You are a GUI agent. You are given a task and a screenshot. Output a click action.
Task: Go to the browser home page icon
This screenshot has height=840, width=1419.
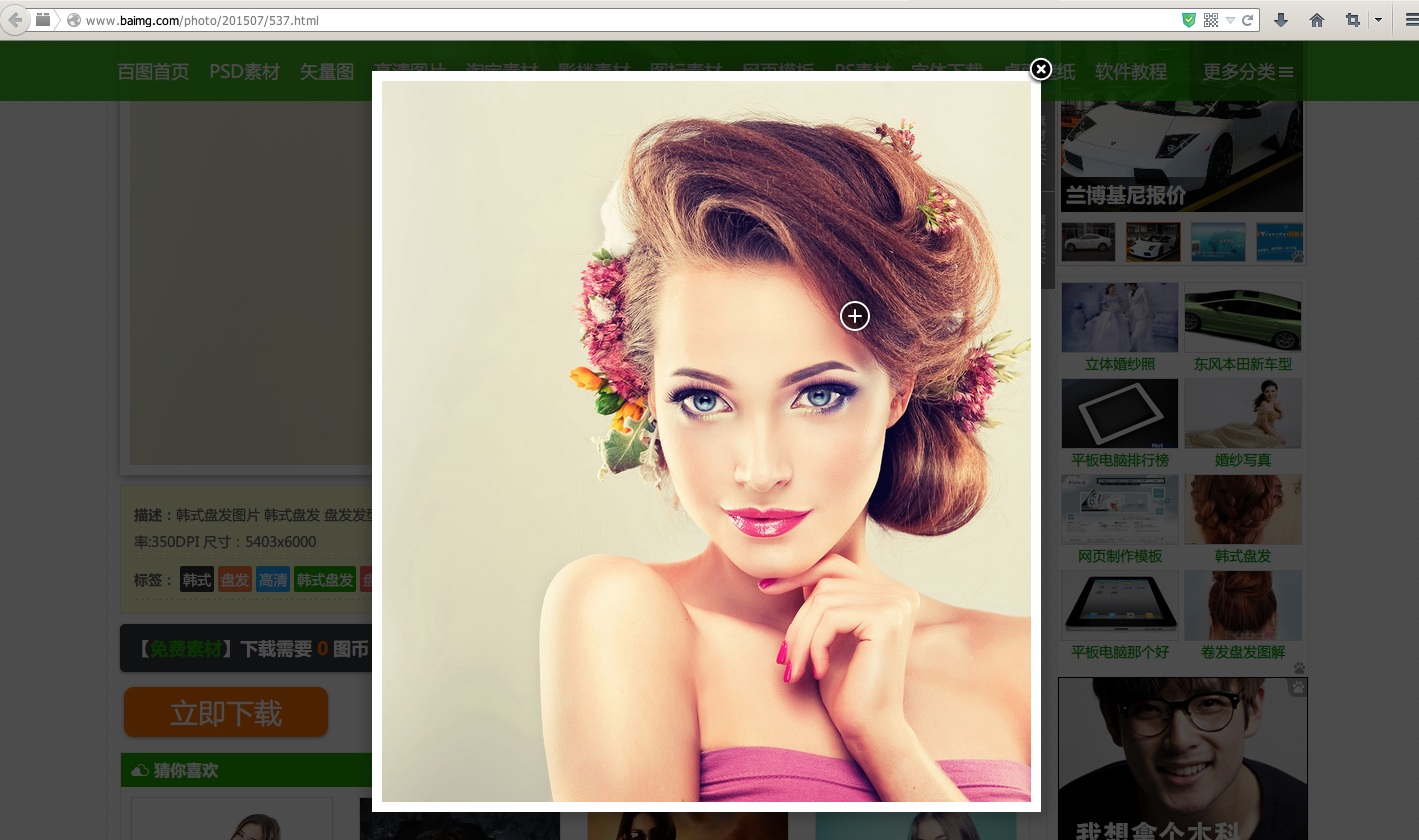1317,20
